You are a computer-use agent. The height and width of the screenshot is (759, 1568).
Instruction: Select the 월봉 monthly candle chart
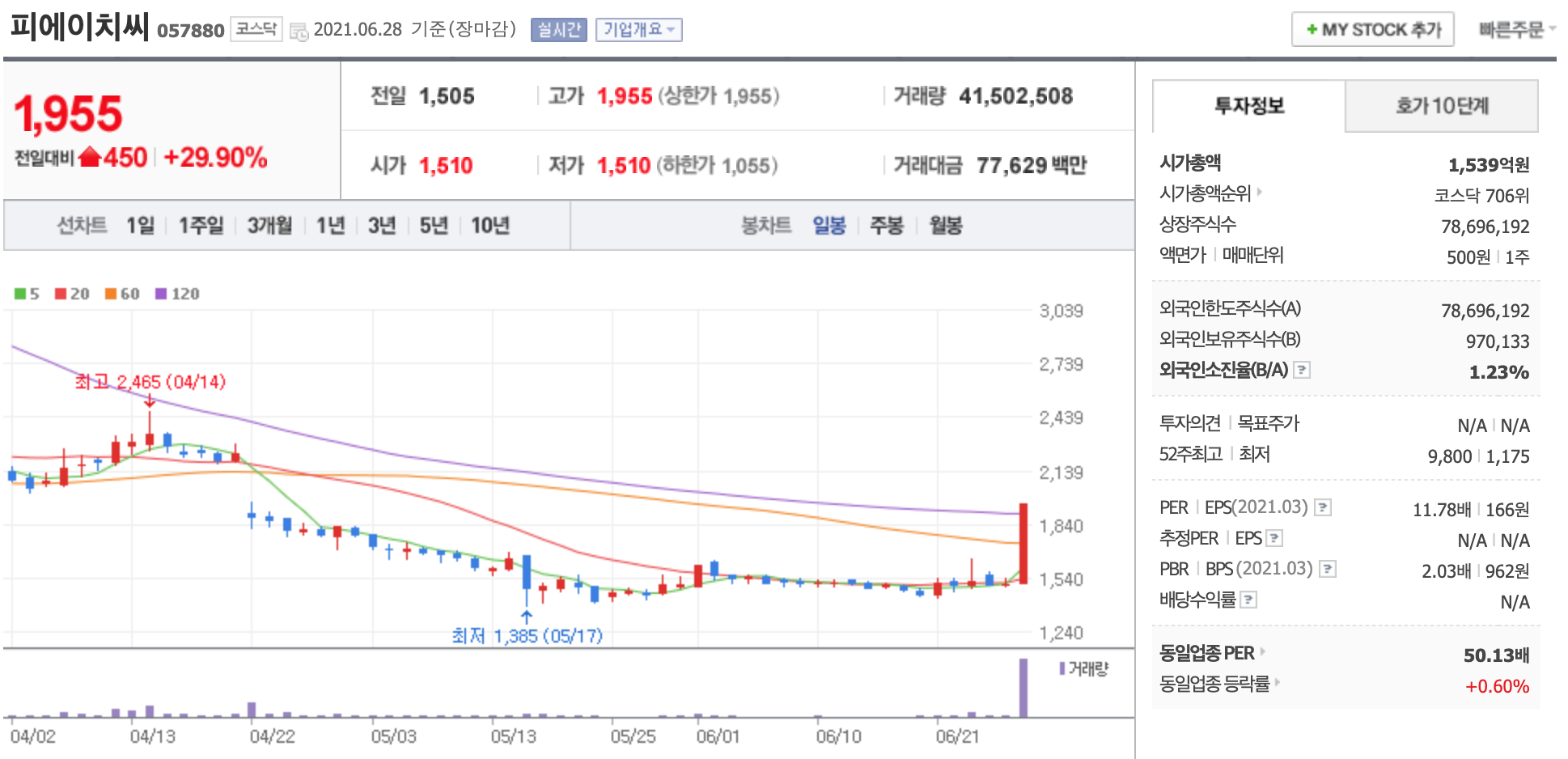coord(946,225)
